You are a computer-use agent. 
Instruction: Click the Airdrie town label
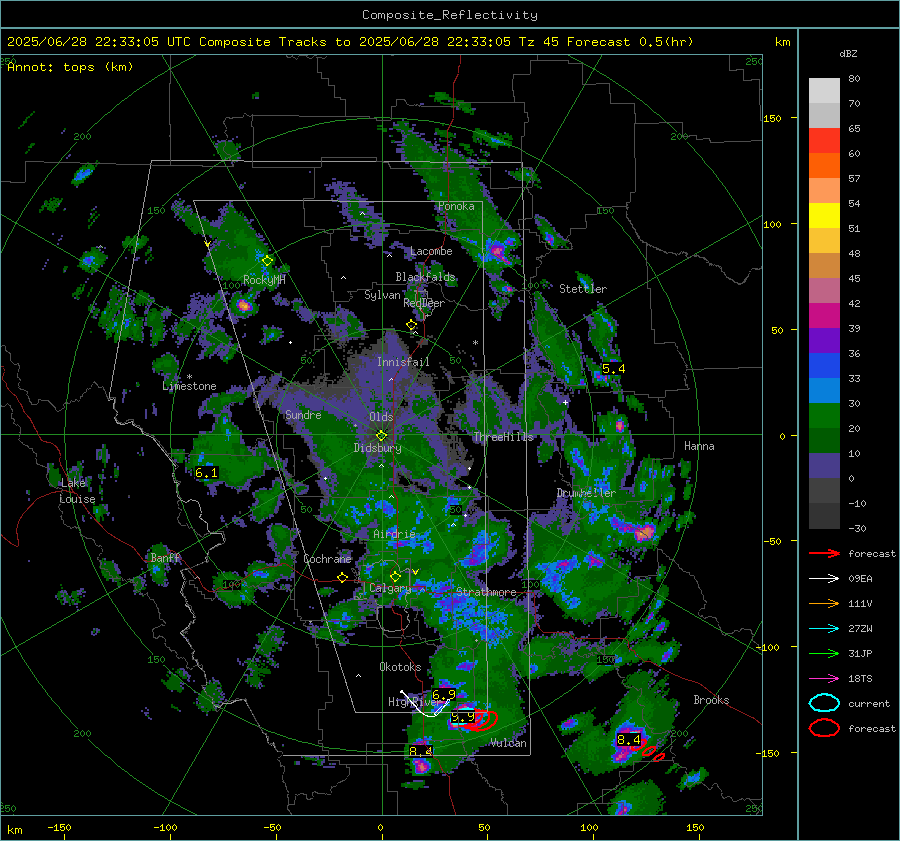(x=394, y=534)
